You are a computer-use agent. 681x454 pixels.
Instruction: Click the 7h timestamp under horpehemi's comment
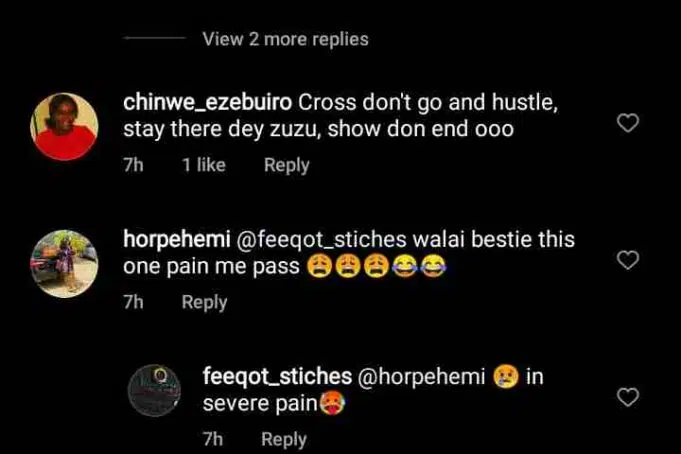tap(133, 302)
